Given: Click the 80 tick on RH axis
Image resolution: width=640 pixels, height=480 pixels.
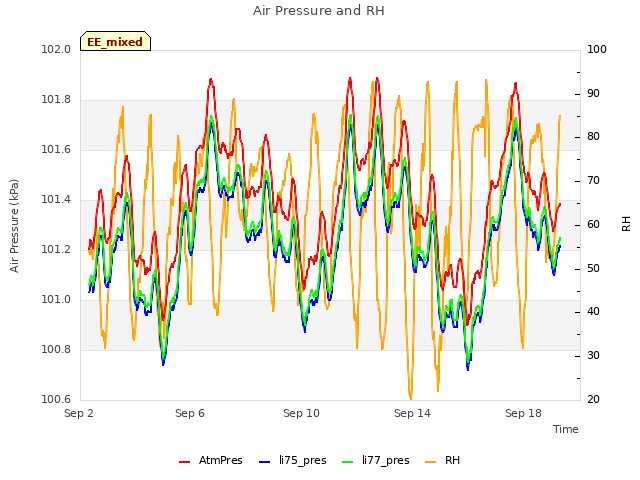Looking at the screenshot, I should point(593,137).
